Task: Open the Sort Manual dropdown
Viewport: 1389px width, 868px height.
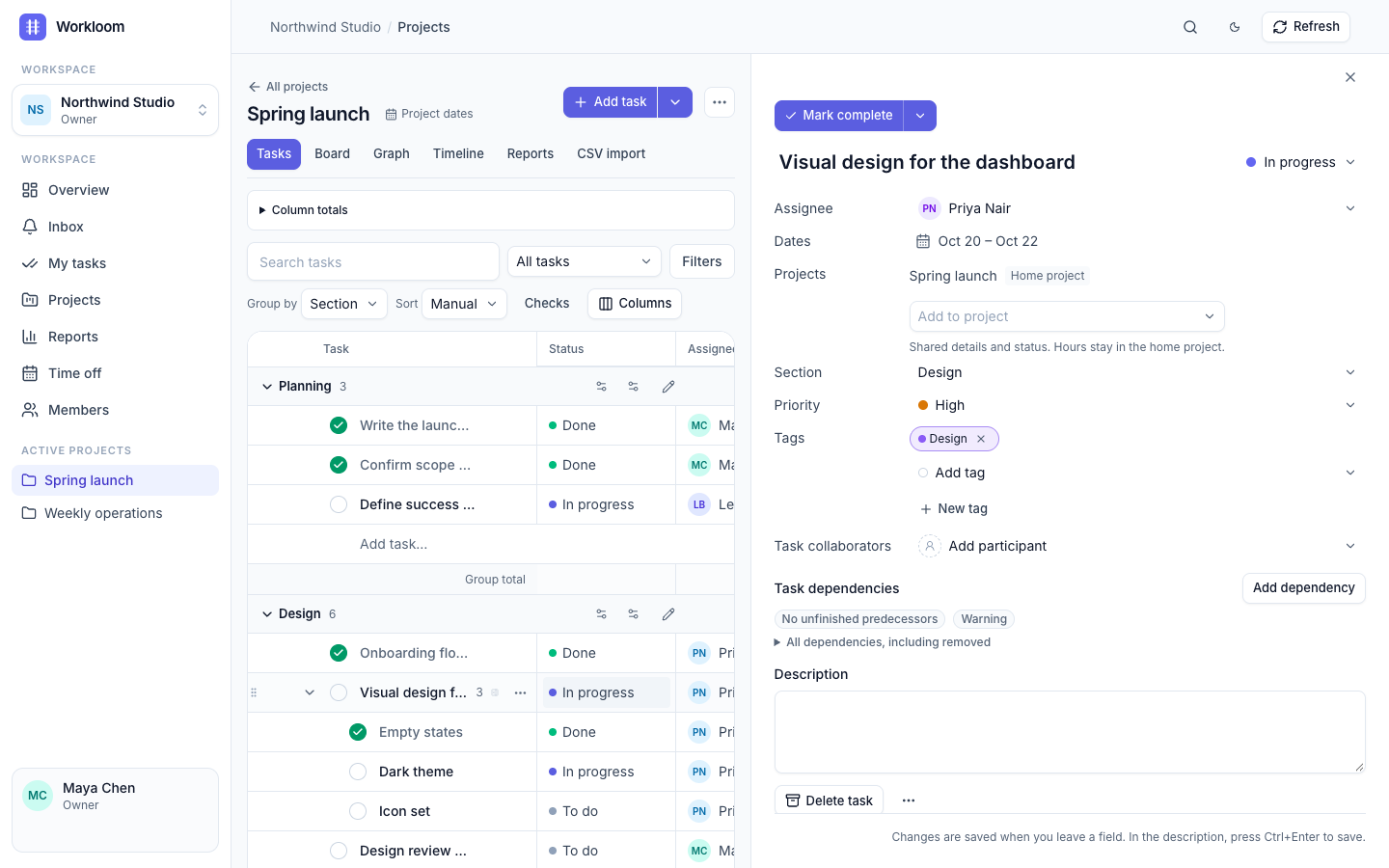Action: coord(464,304)
